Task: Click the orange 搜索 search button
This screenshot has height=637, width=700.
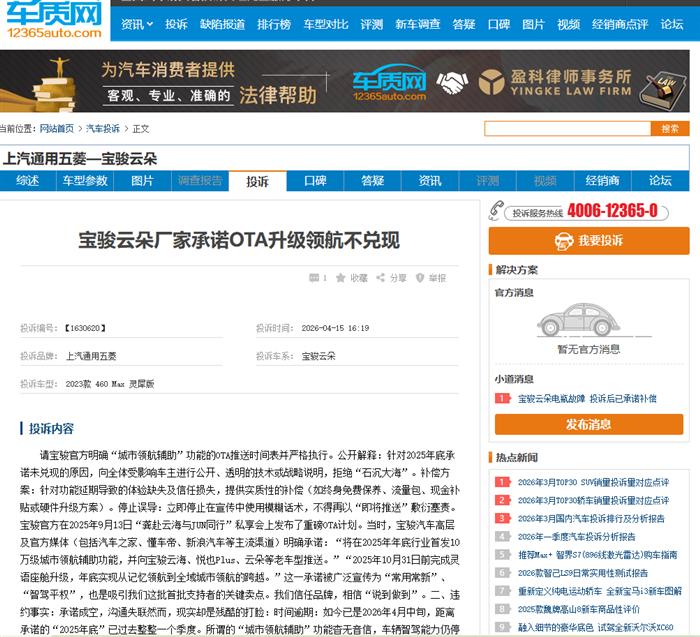Action: point(669,129)
